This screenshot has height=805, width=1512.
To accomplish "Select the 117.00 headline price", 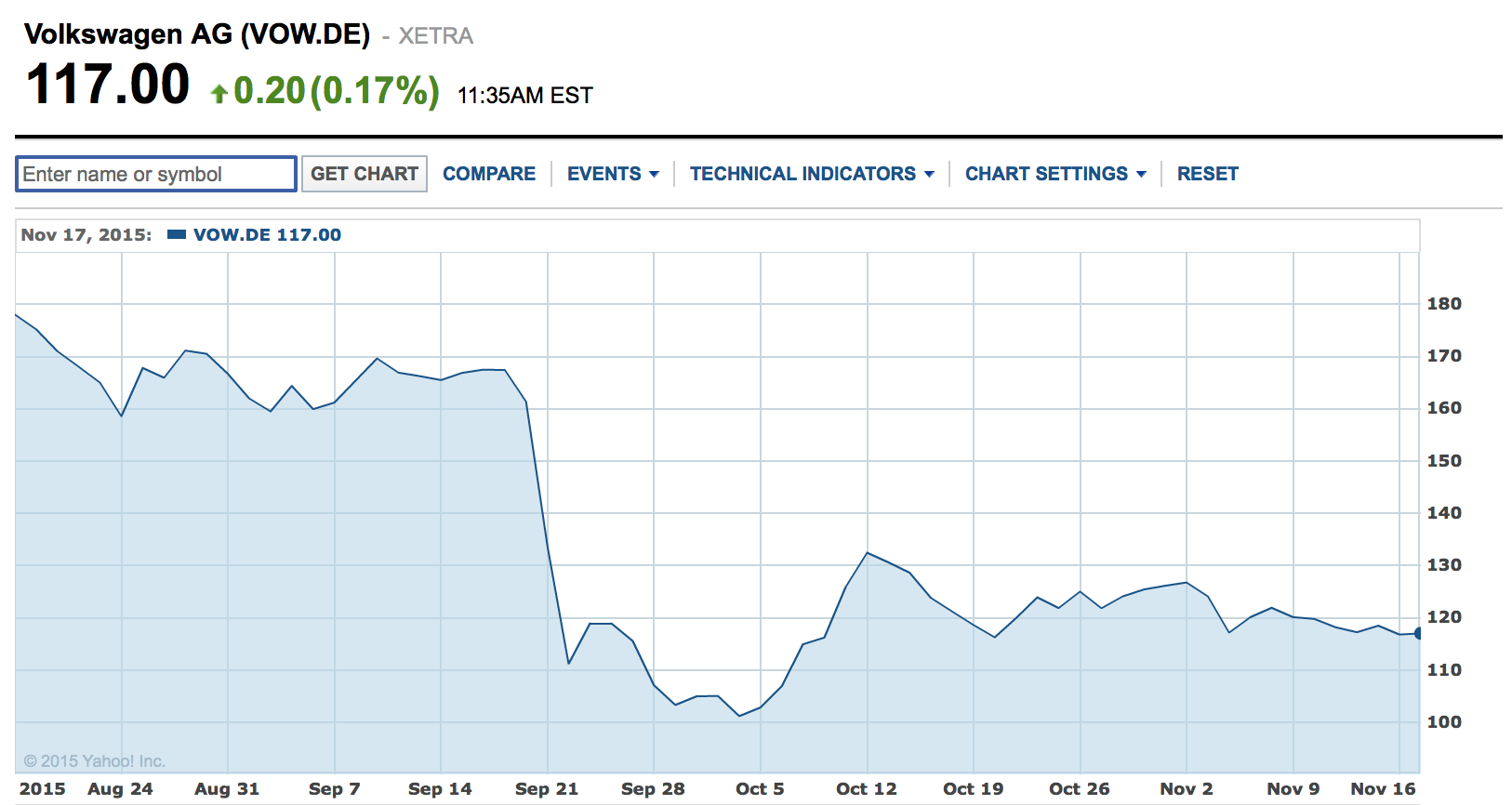I will coord(108,85).
